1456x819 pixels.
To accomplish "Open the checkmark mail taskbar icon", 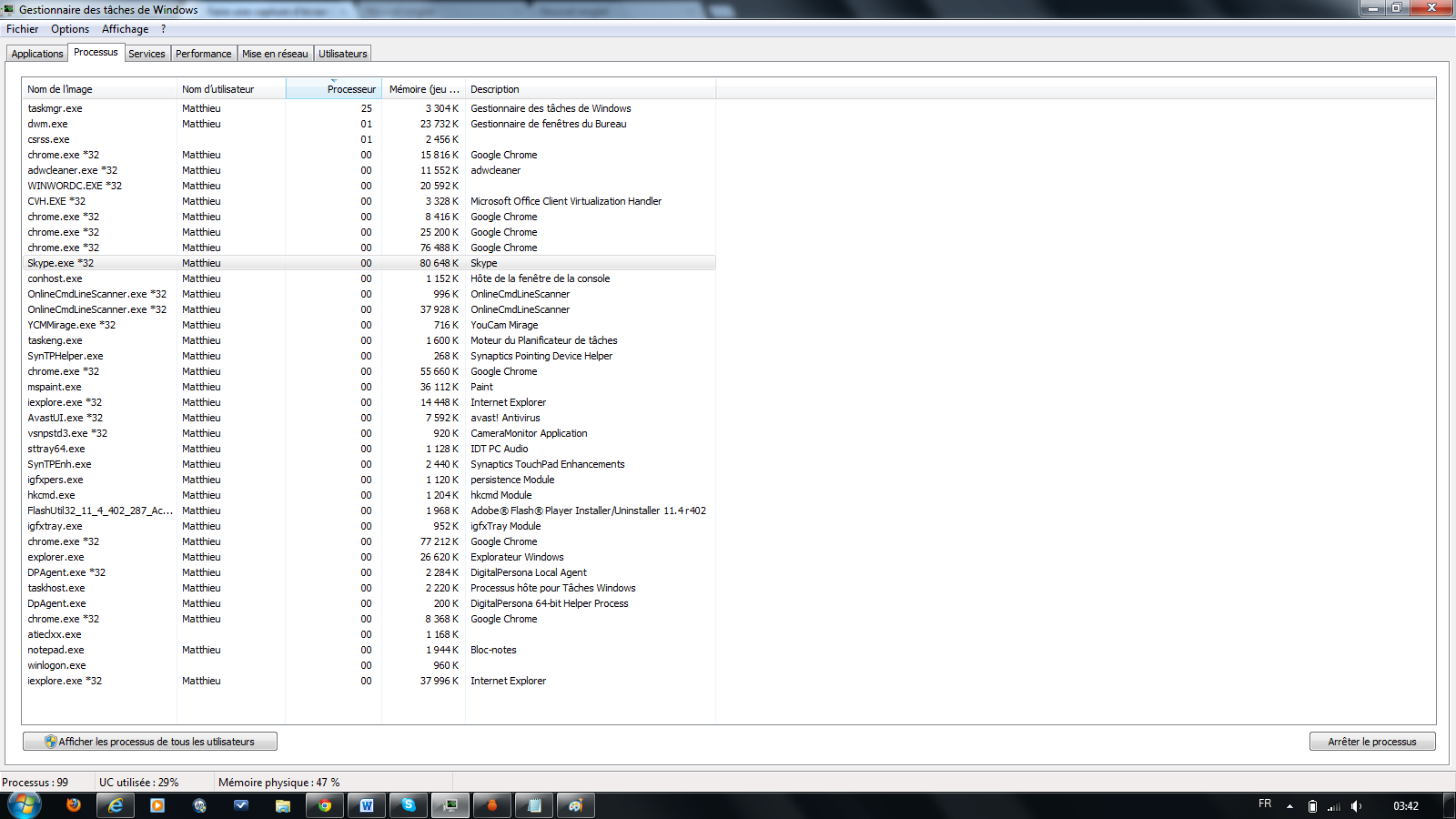I will 241,805.
